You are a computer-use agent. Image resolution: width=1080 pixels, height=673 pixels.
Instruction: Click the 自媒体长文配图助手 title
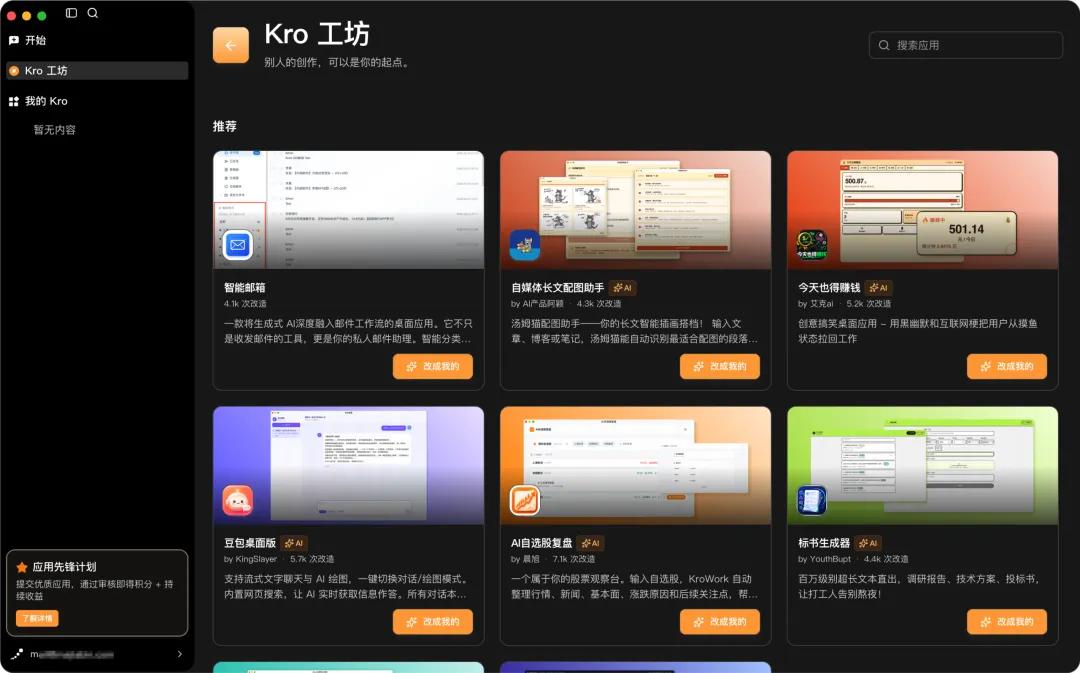click(x=558, y=288)
